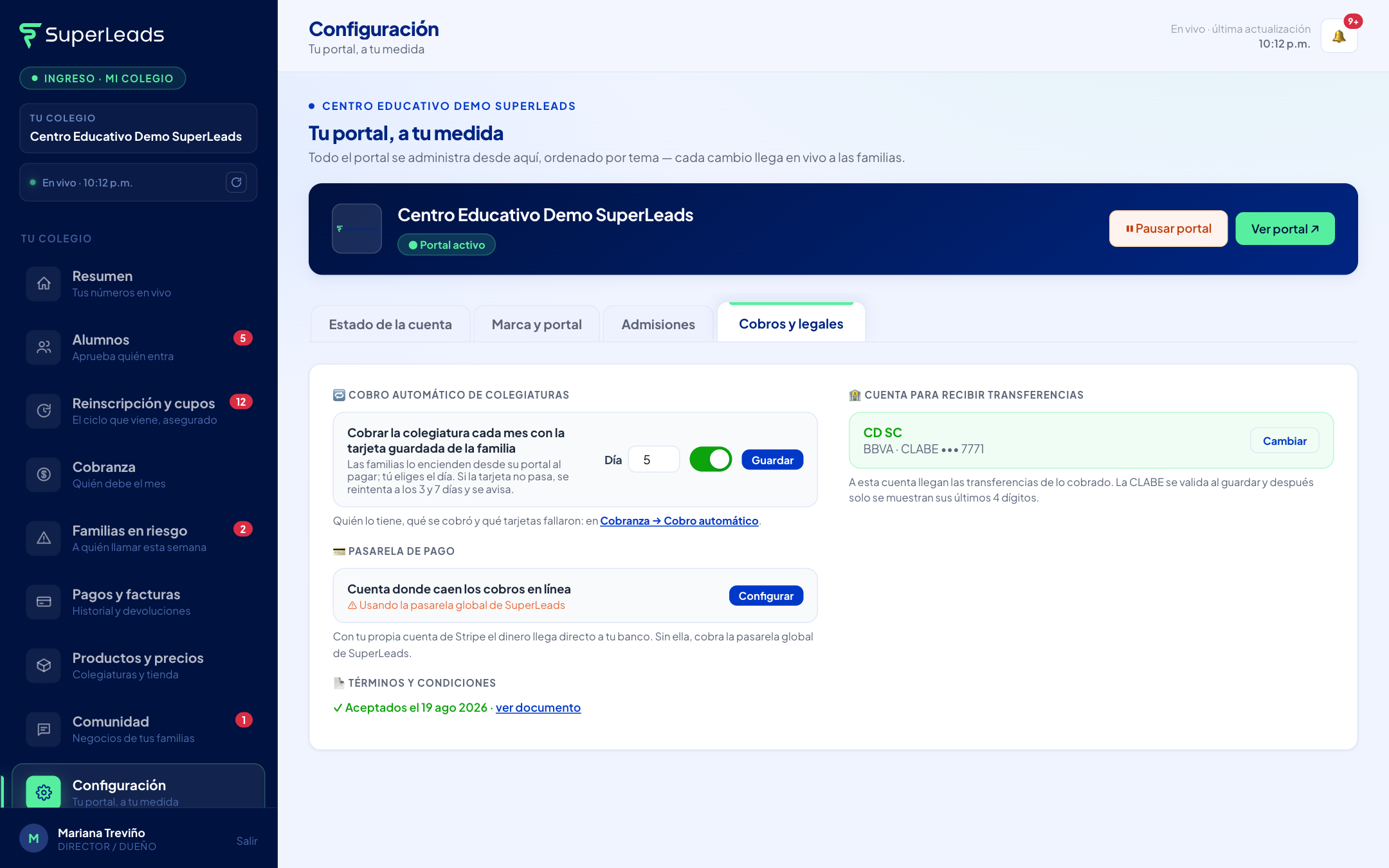Select the Cobros y legales tab

pyautogui.click(x=791, y=323)
